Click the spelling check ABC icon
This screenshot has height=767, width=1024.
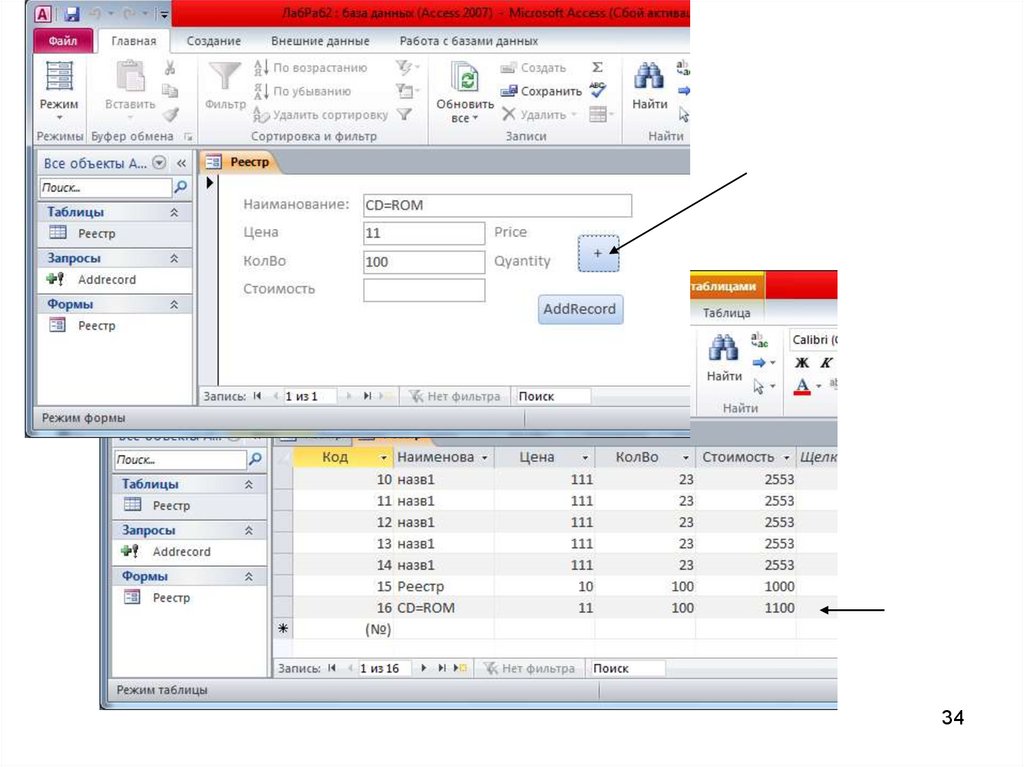coord(598,91)
